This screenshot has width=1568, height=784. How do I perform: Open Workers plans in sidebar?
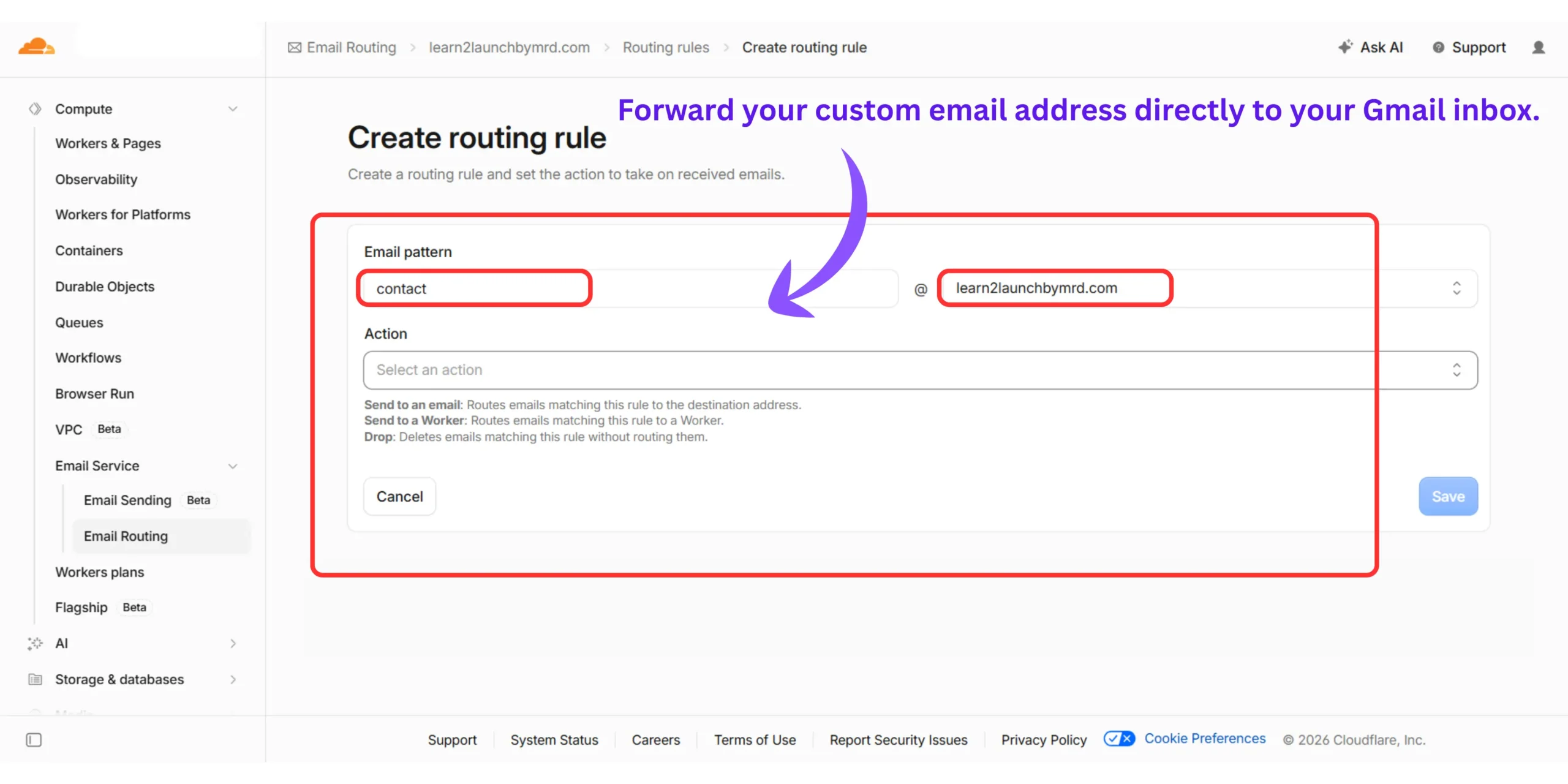click(x=100, y=572)
